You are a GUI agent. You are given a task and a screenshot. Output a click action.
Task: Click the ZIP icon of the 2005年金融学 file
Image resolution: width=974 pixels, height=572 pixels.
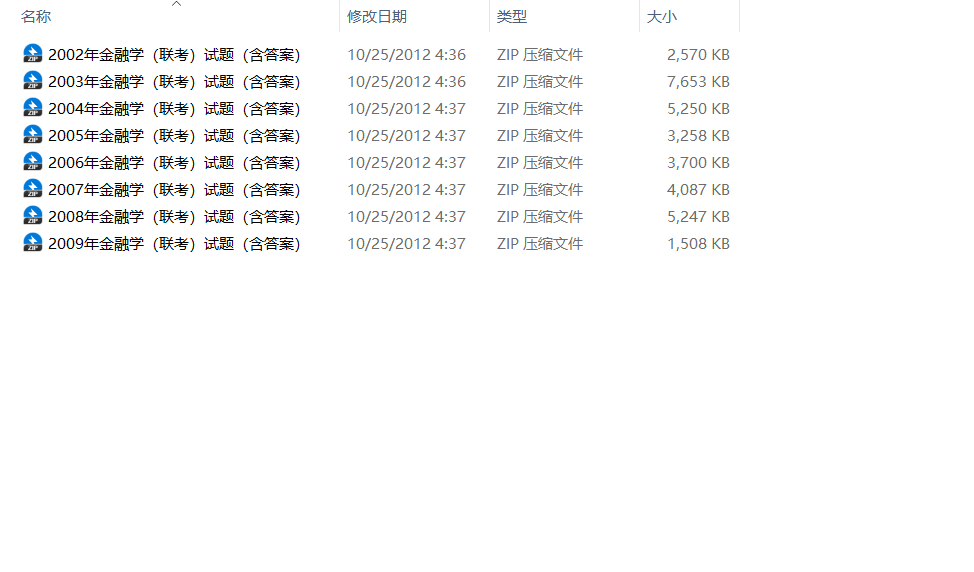pyautogui.click(x=32, y=135)
